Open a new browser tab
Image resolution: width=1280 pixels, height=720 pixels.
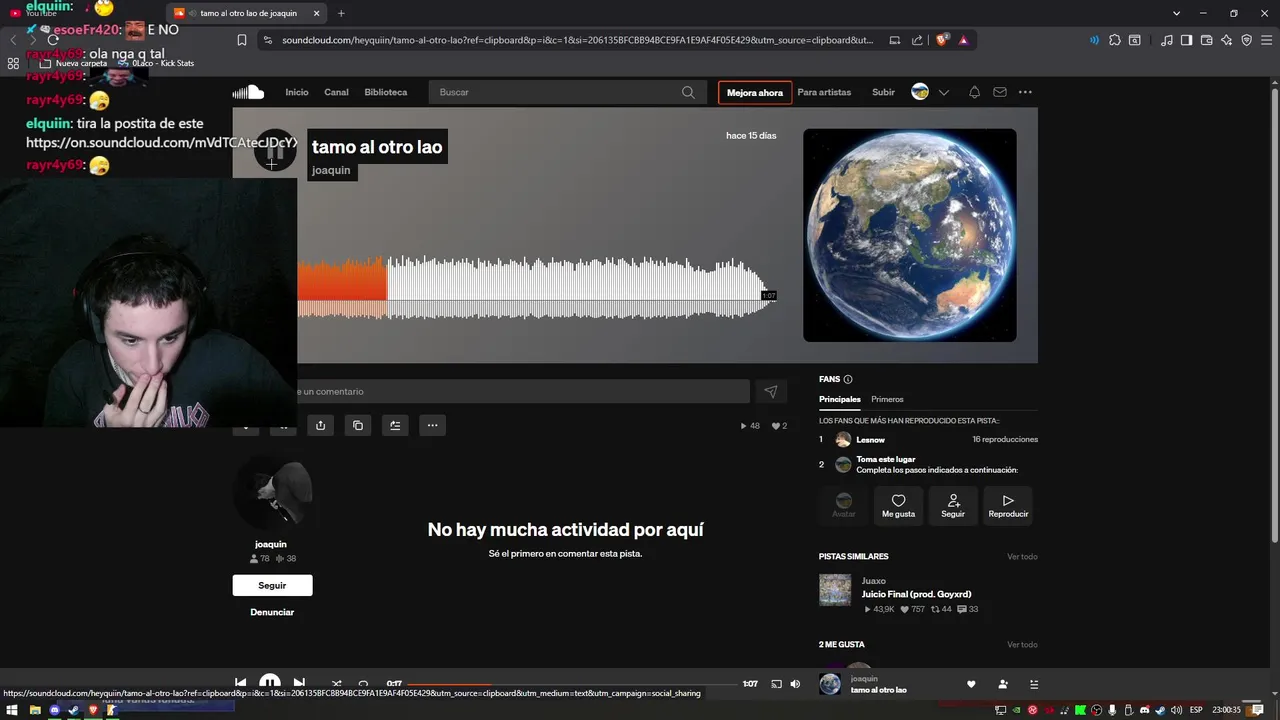[341, 13]
